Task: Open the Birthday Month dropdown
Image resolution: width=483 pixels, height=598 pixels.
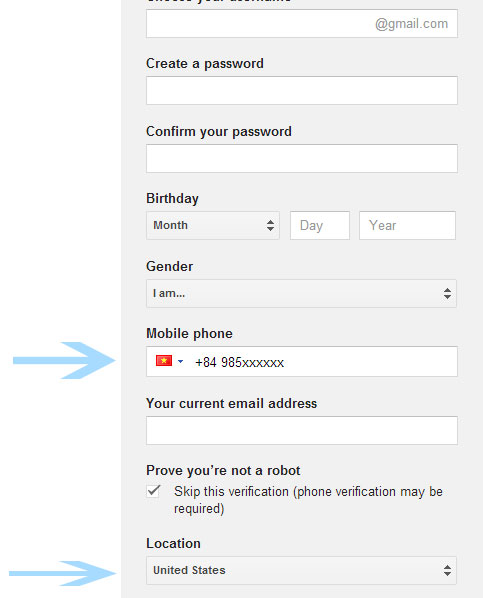Action: 213,225
